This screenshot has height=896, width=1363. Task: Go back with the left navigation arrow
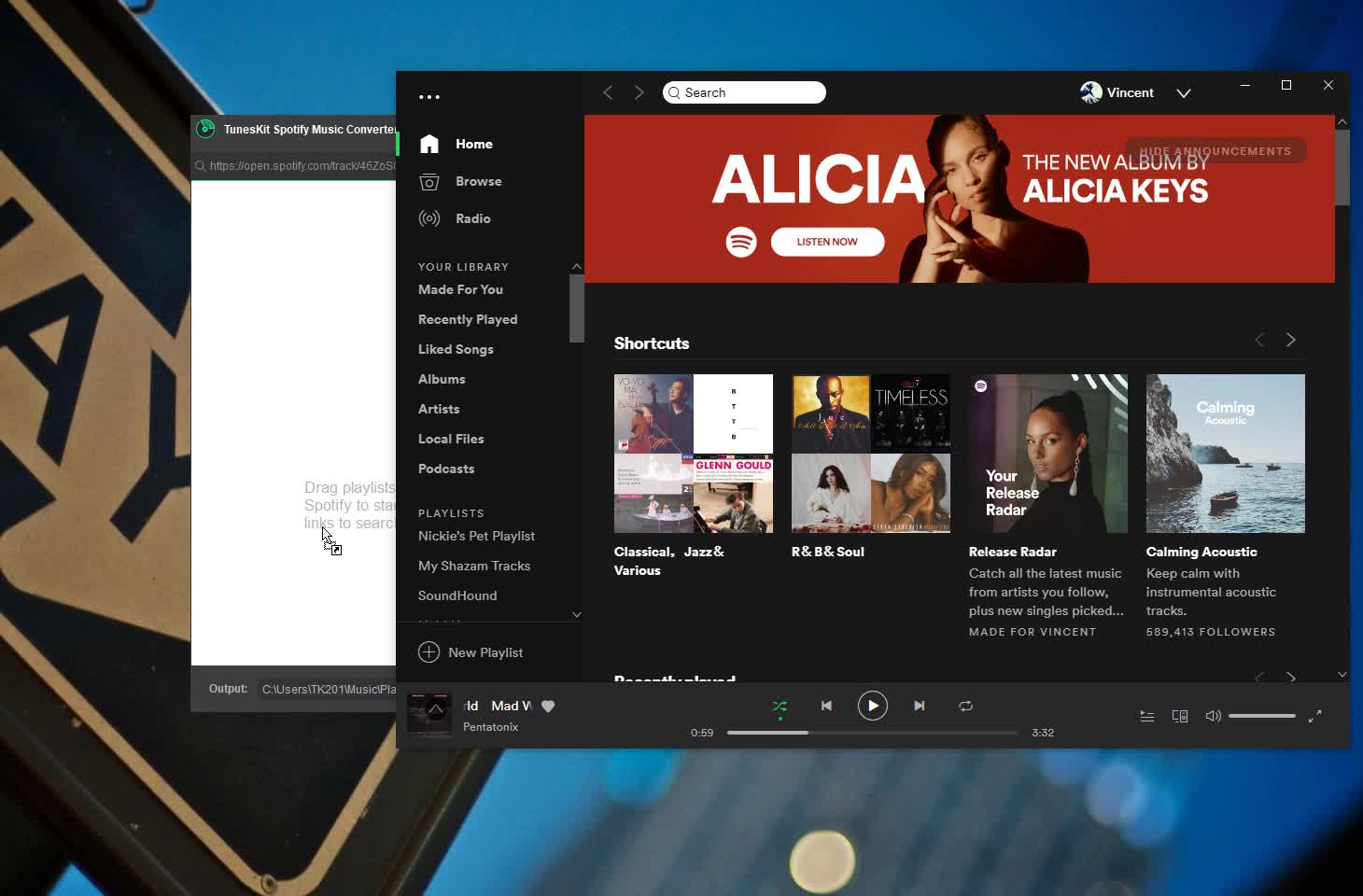608,92
